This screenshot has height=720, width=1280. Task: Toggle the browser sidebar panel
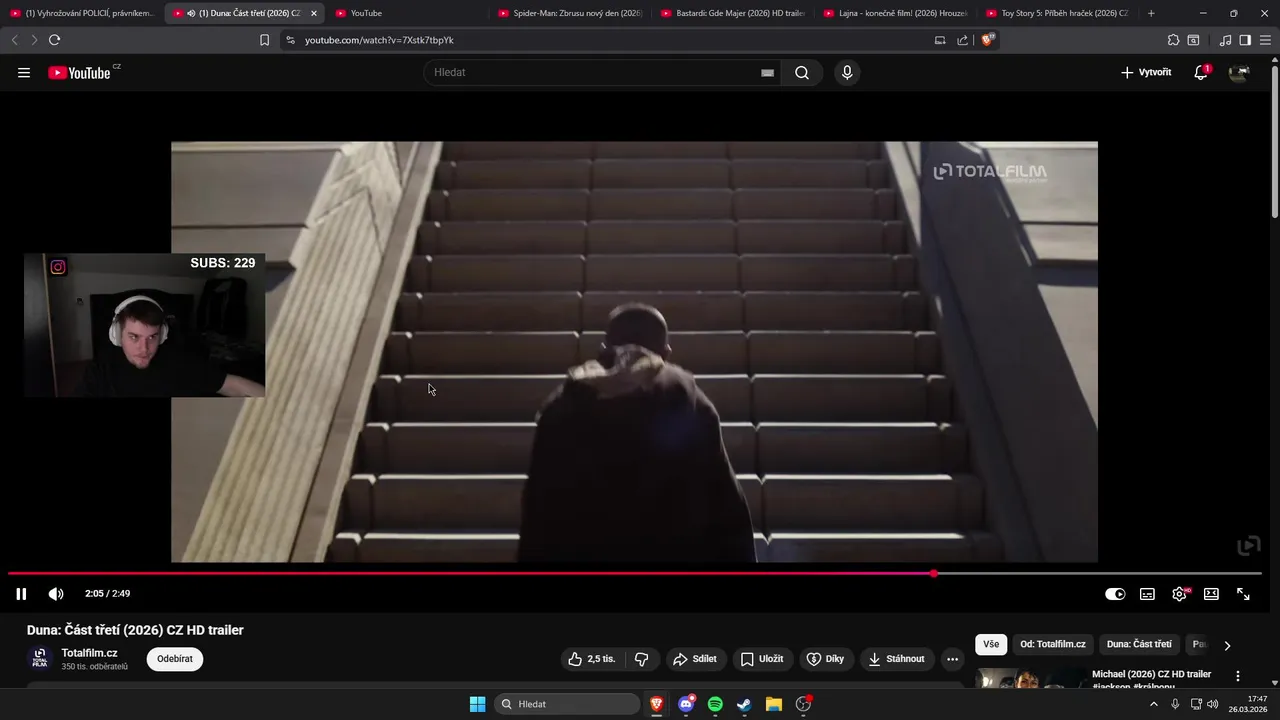click(1245, 40)
